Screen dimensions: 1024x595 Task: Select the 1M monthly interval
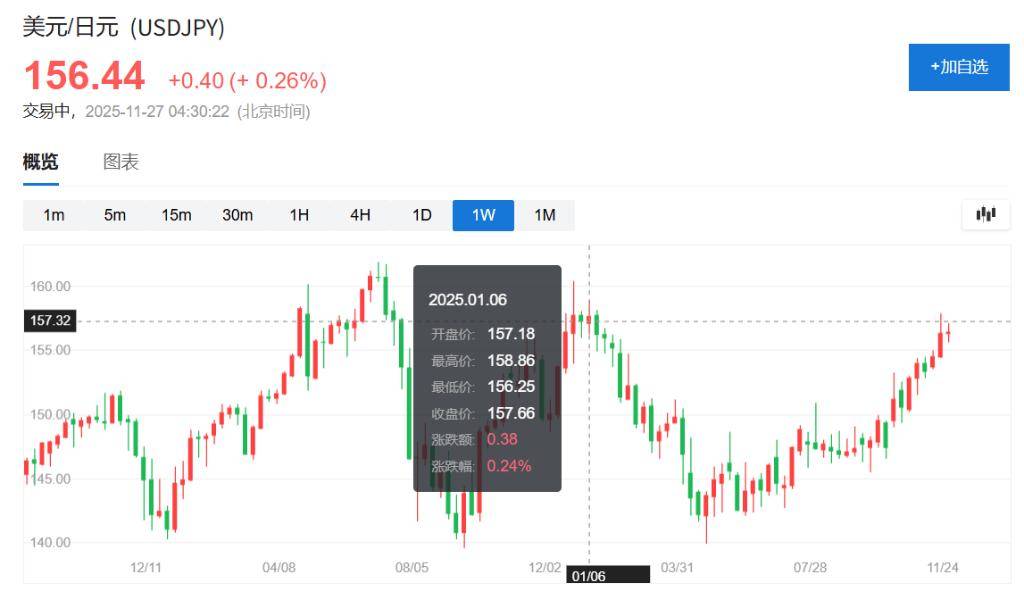click(x=545, y=214)
